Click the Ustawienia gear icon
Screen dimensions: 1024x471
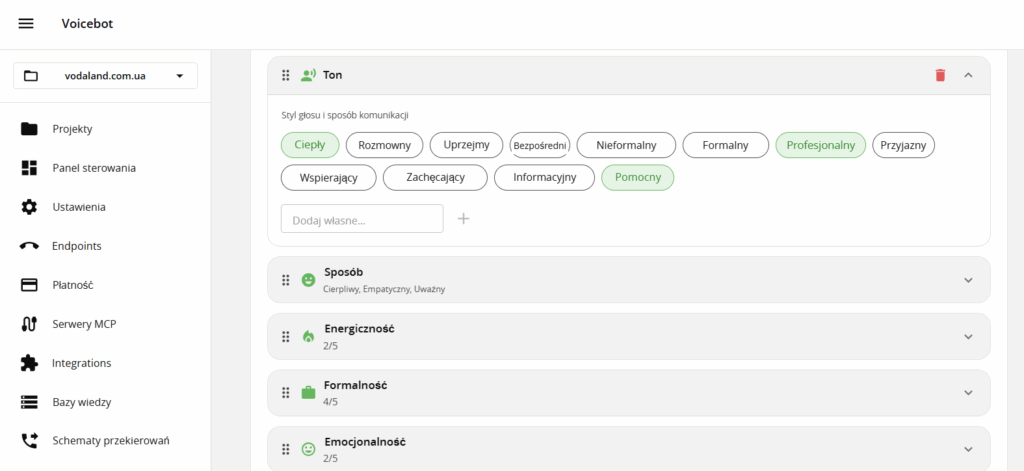click(x=29, y=207)
